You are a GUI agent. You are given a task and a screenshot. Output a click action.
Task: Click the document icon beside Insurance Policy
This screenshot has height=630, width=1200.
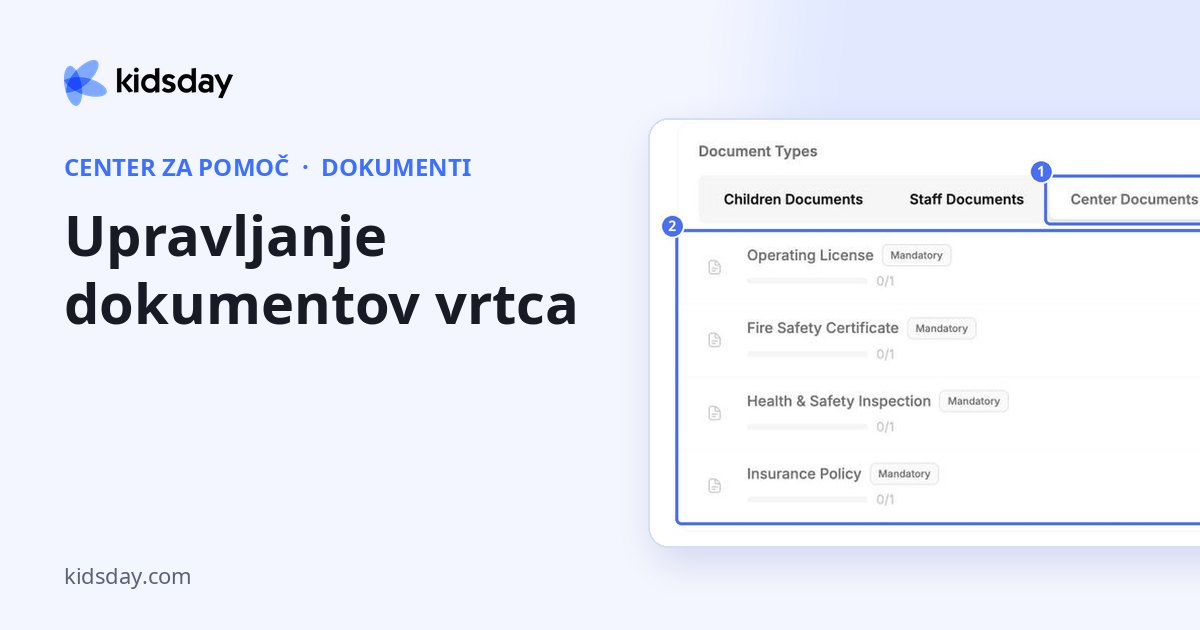714,486
